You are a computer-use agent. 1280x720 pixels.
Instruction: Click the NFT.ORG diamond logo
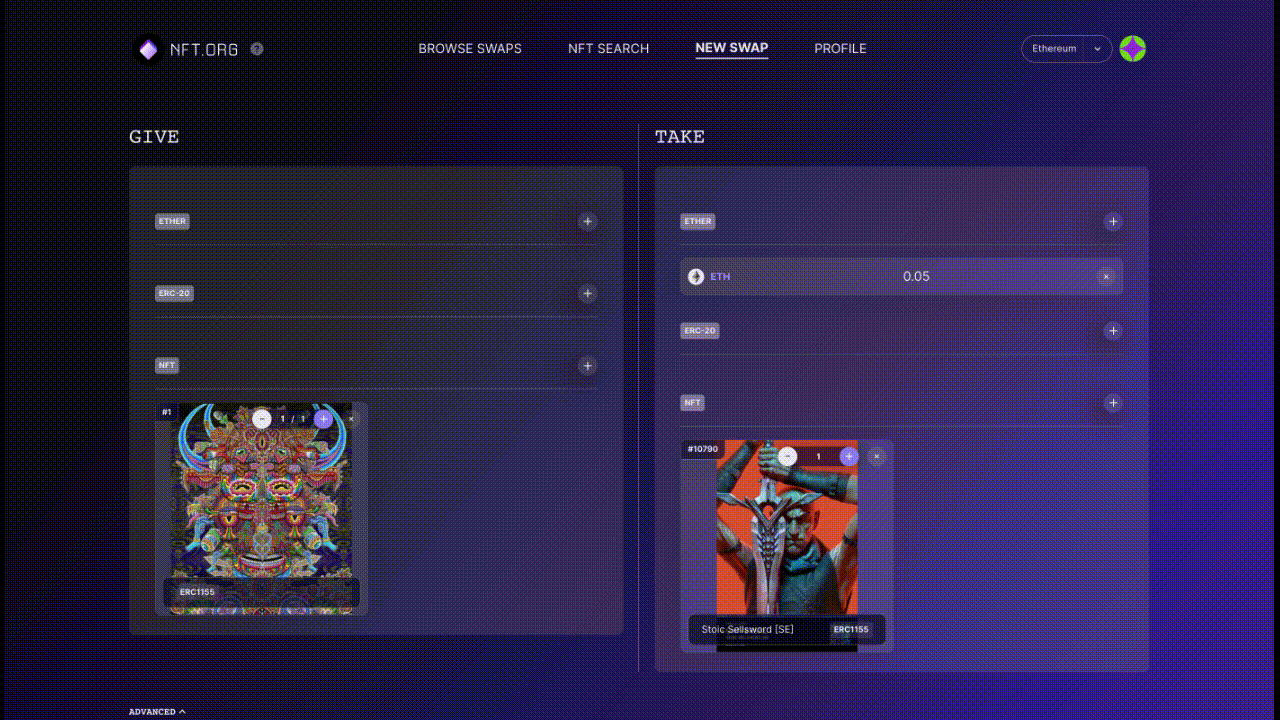148,49
